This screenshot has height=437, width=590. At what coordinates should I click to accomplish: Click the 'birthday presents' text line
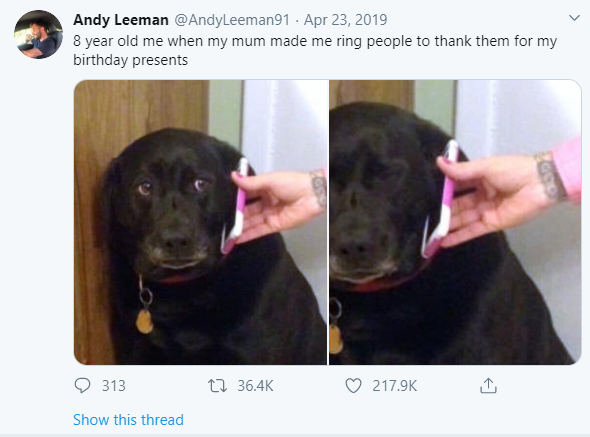pos(131,60)
